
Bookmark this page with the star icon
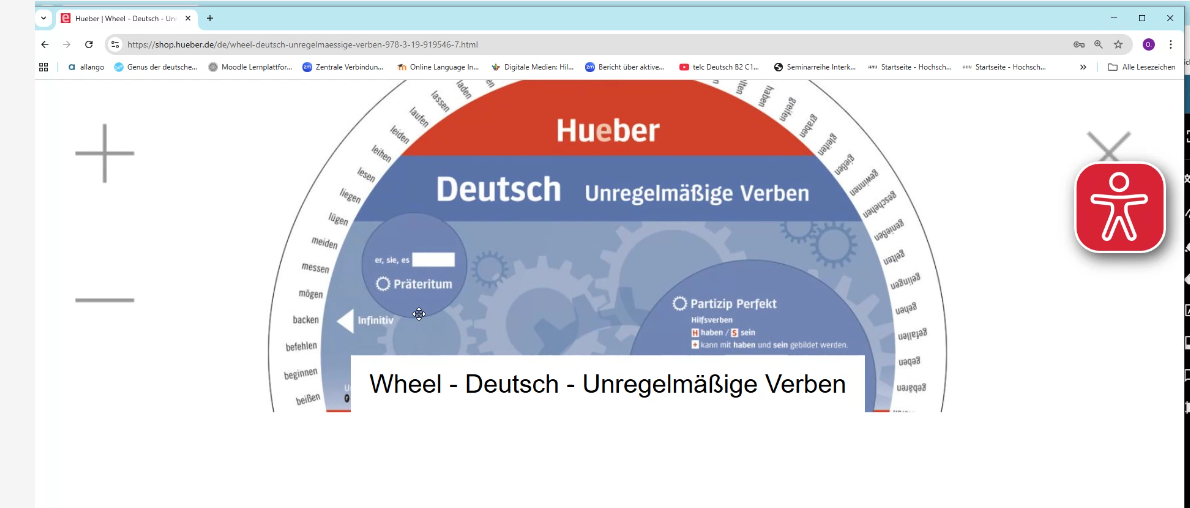pos(1118,45)
